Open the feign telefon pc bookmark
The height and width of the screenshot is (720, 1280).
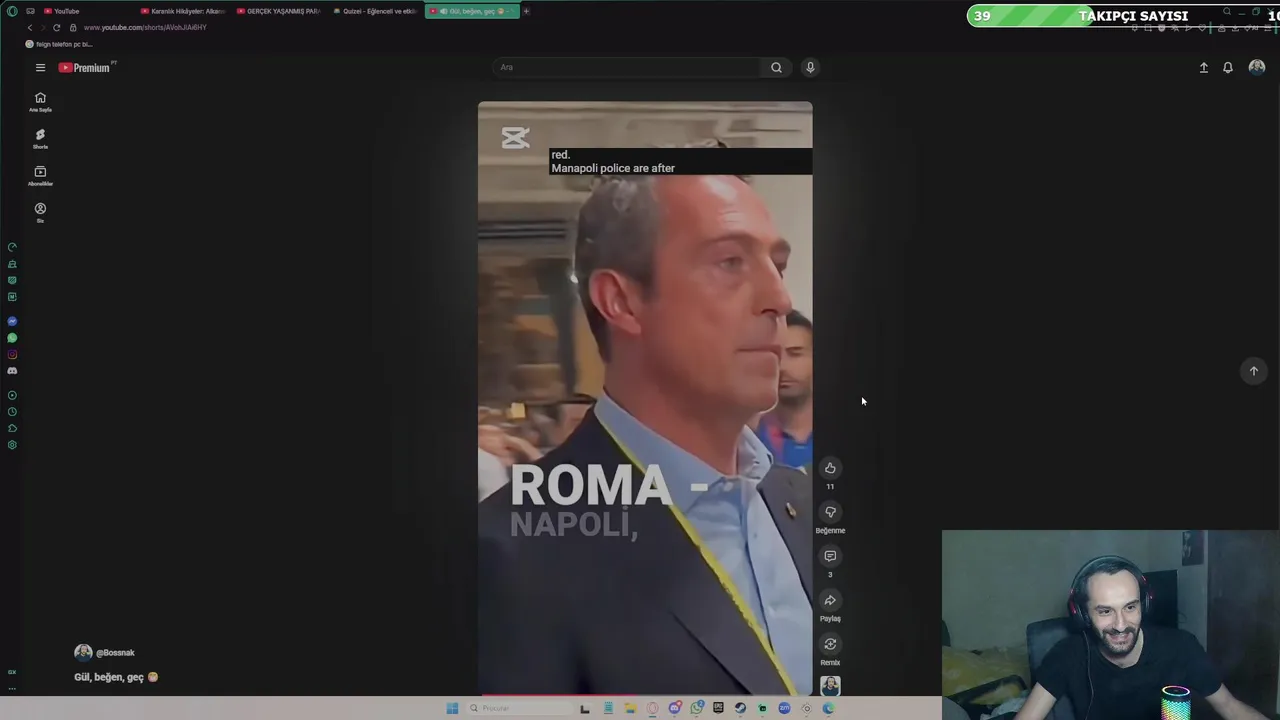point(59,44)
